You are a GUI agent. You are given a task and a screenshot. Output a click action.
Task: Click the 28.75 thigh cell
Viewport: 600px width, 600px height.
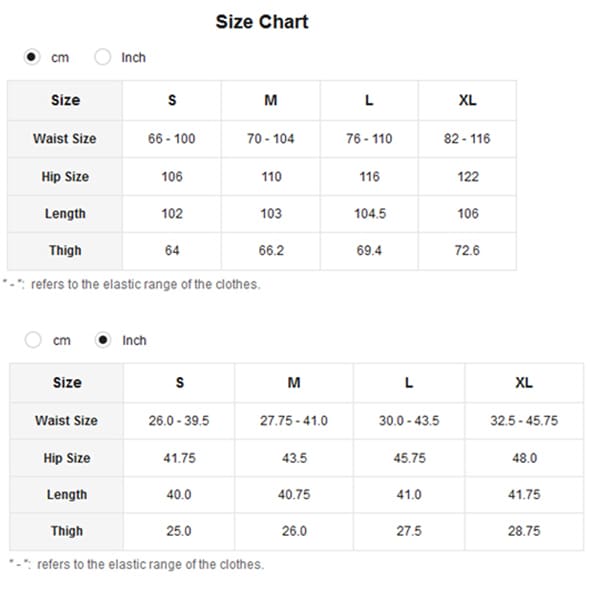(x=524, y=531)
